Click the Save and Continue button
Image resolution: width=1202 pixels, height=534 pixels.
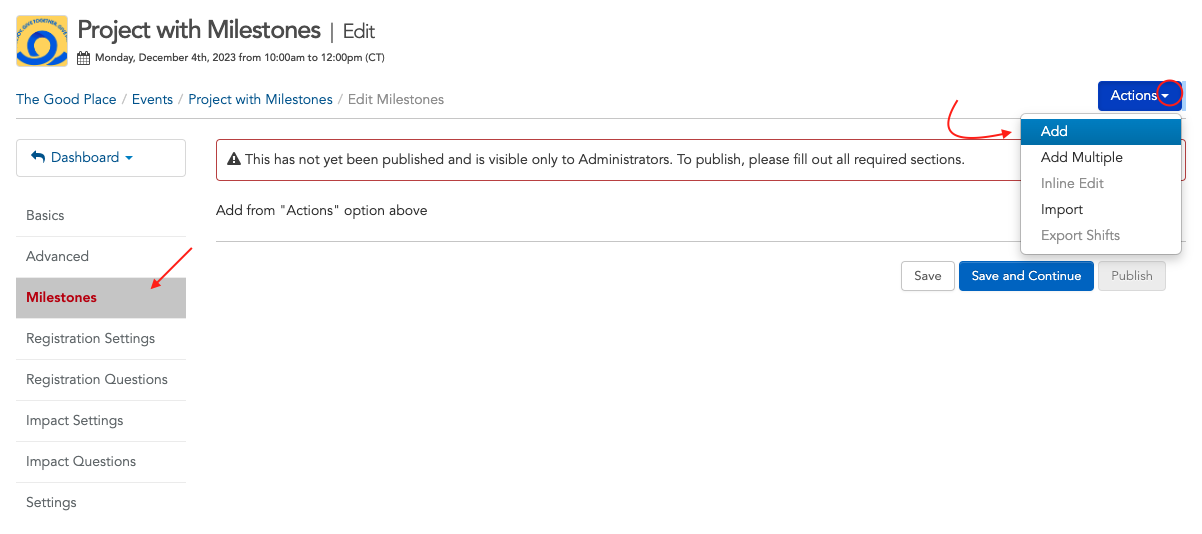point(1026,276)
